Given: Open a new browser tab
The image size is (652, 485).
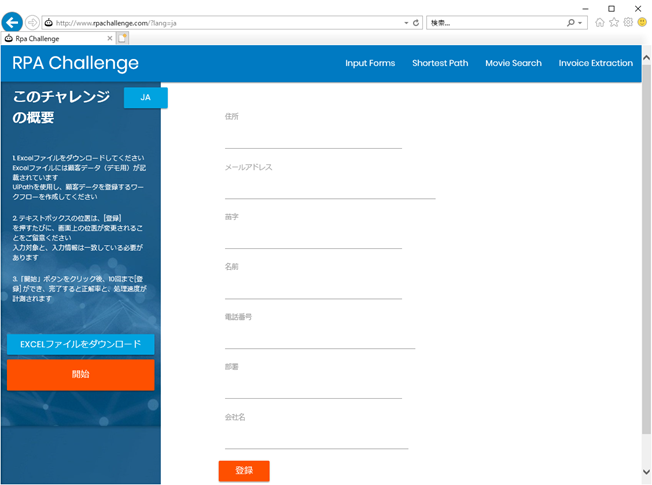Looking at the screenshot, I should pyautogui.click(x=123, y=38).
